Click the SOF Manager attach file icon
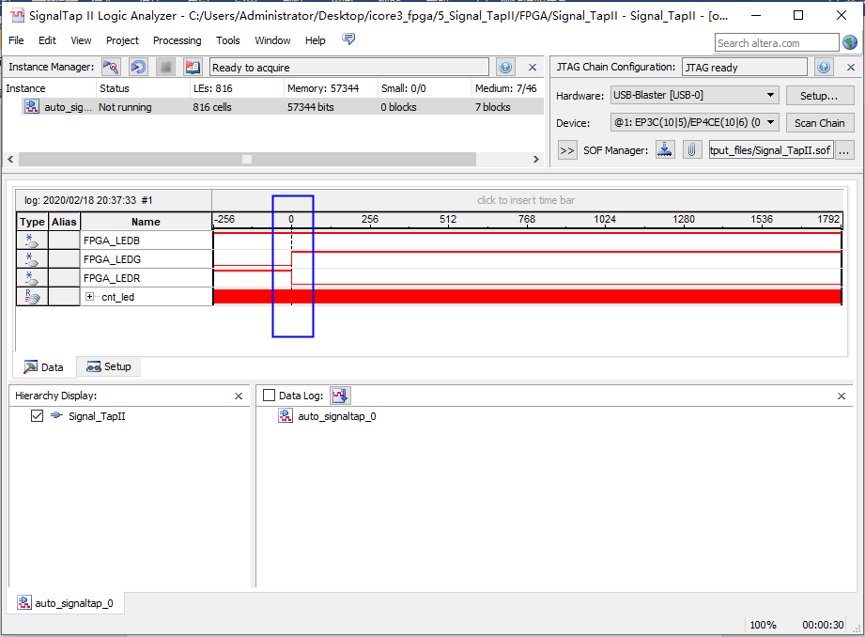 pos(691,150)
